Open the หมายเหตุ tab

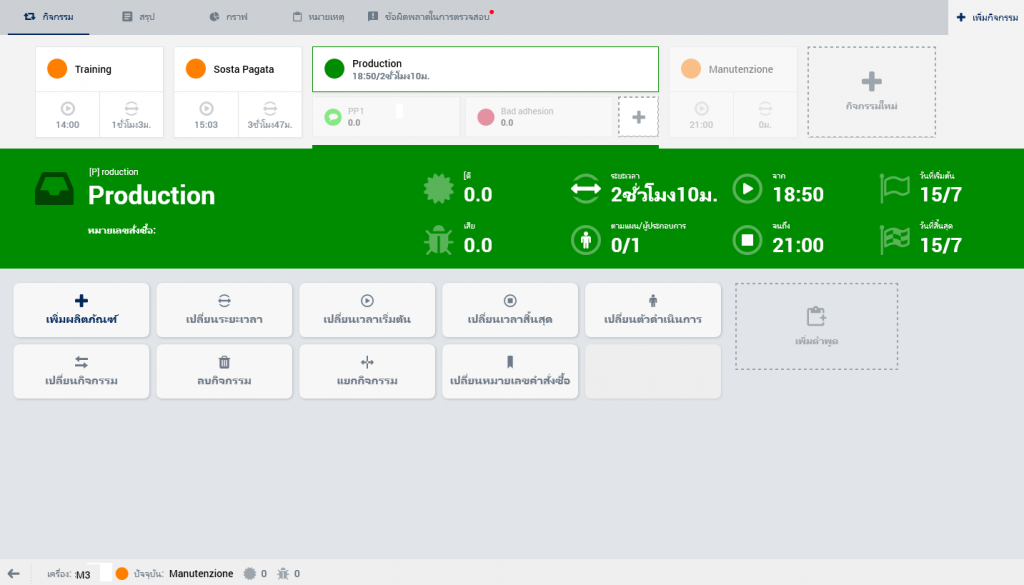click(x=318, y=17)
